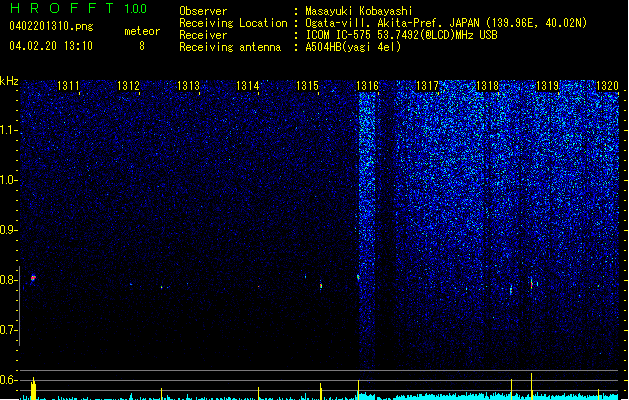The width and height of the screenshot is (629, 400).
Task: Click the 1316 time marker
Action: click(368, 86)
